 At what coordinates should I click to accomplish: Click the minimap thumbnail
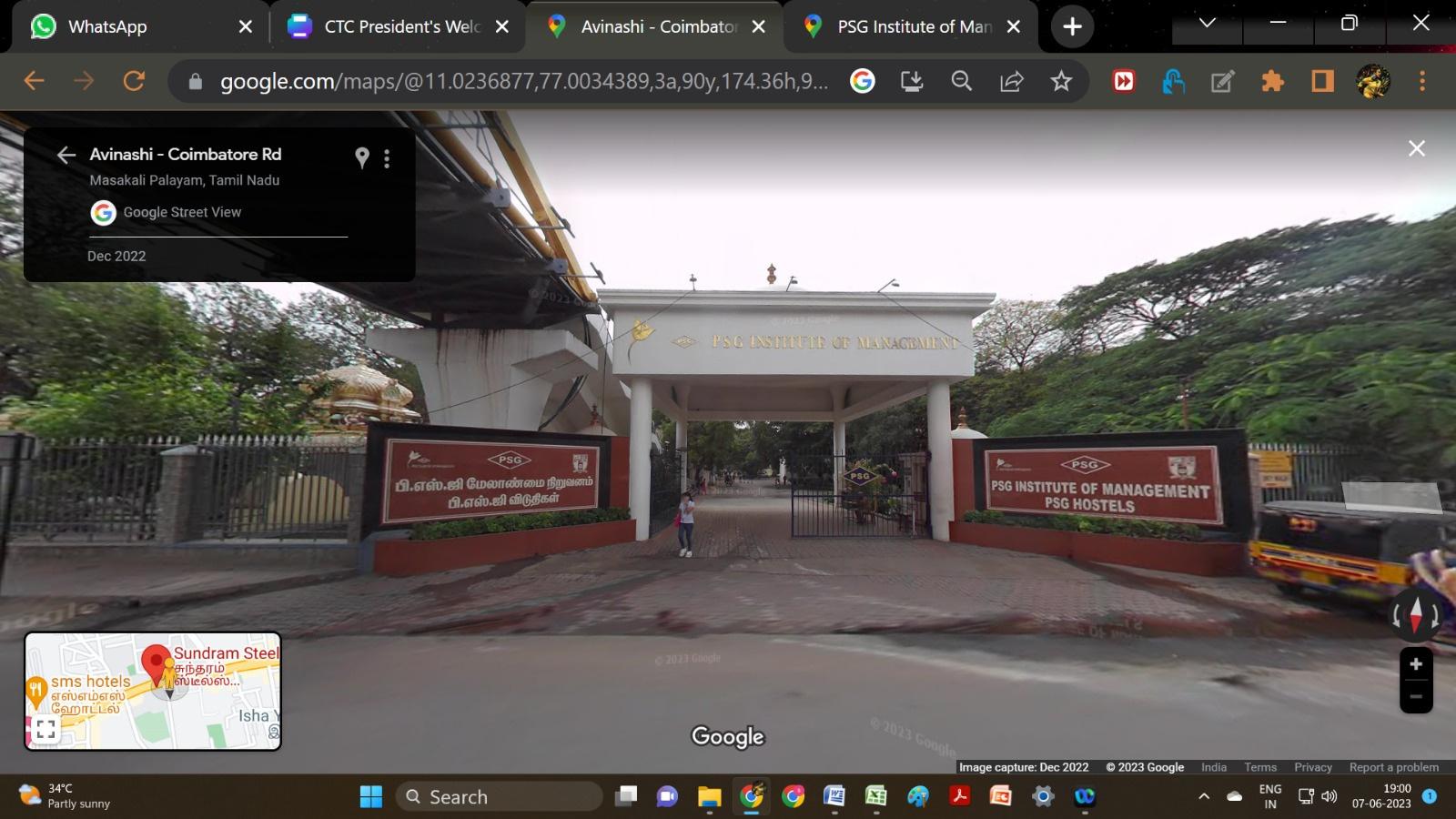153,692
